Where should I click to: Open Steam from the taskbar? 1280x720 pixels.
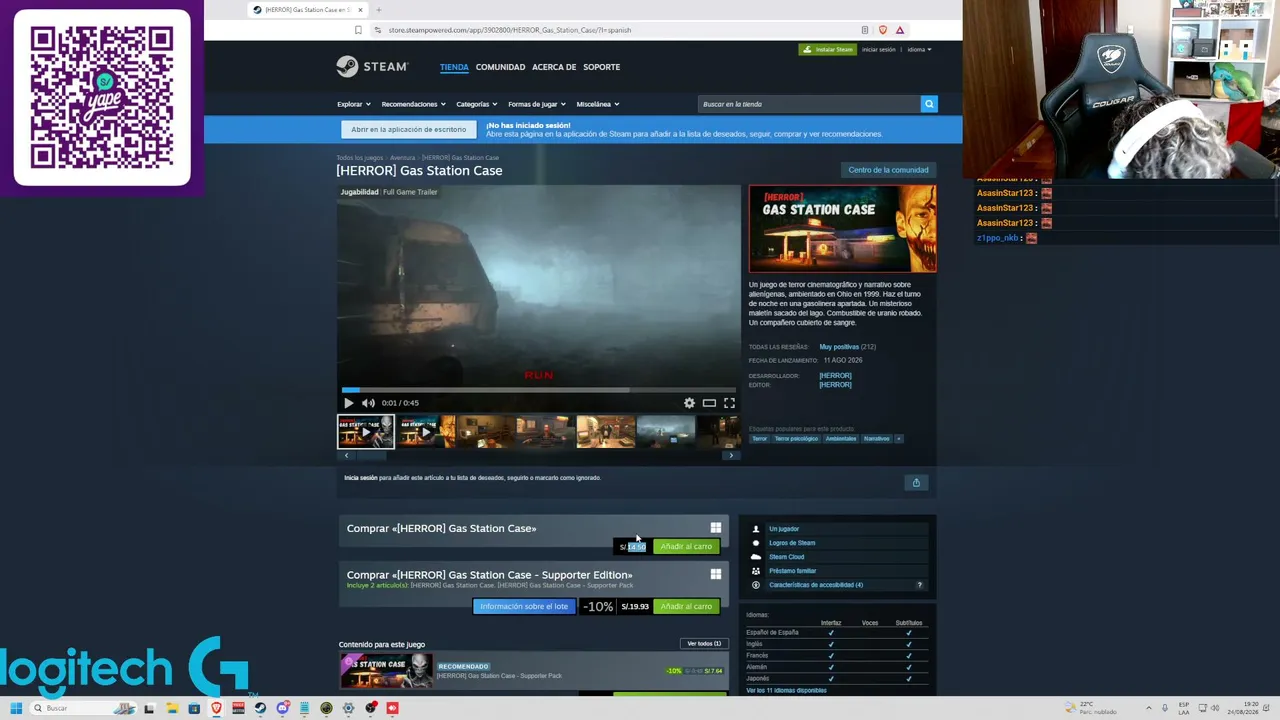(x=260, y=708)
